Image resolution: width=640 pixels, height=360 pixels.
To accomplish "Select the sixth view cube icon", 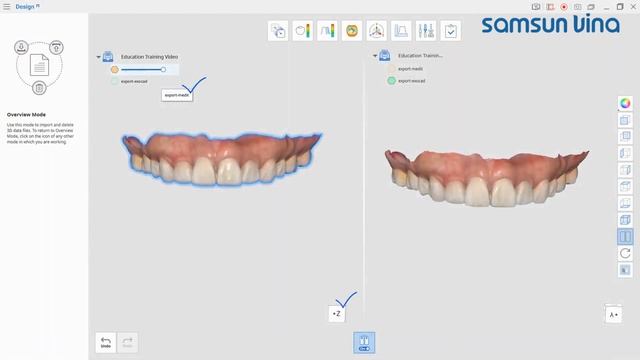I will point(625,203).
